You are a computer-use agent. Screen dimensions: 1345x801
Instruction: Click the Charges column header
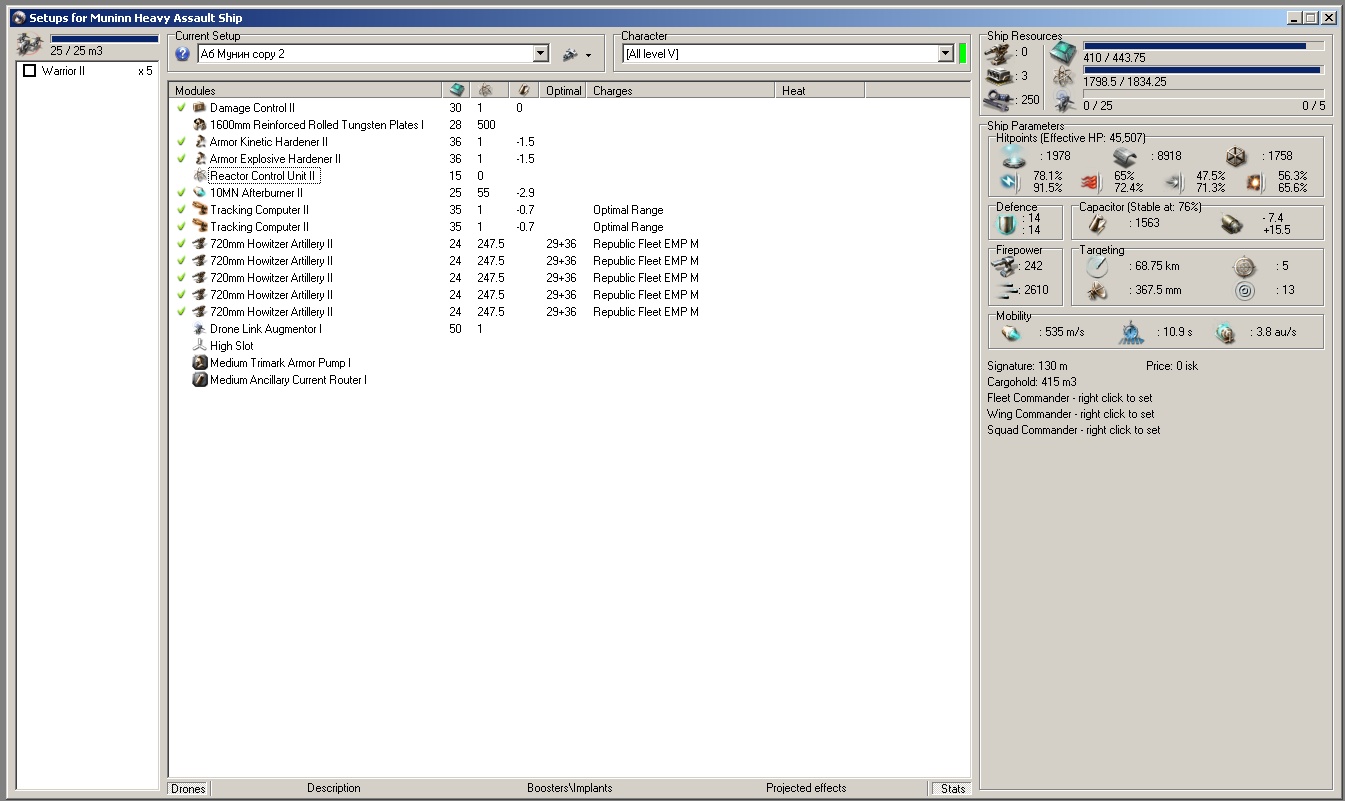click(682, 91)
